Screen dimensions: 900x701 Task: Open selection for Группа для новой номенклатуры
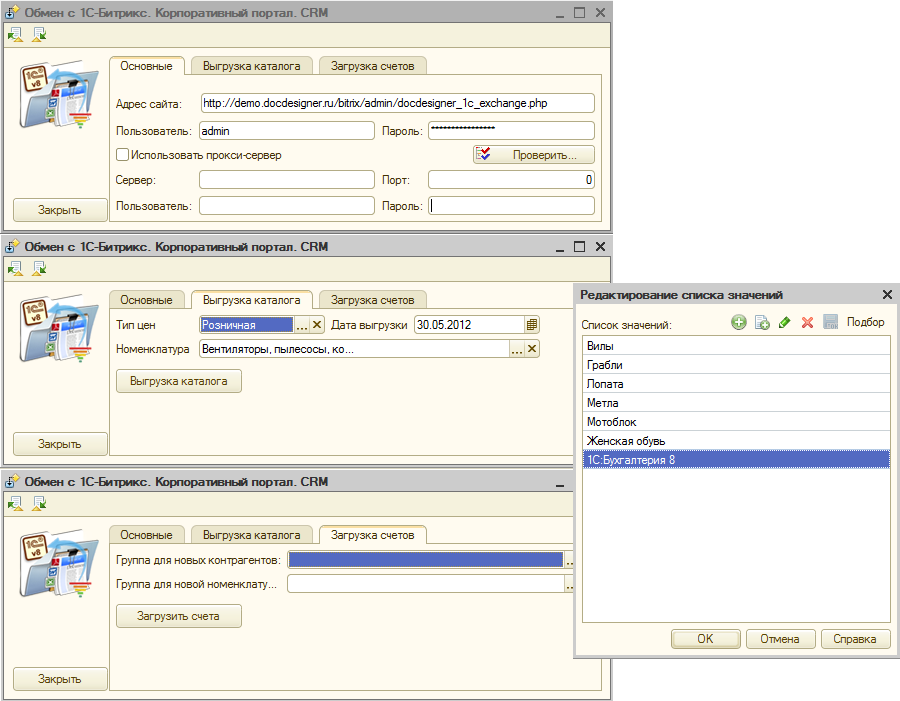coord(569,584)
